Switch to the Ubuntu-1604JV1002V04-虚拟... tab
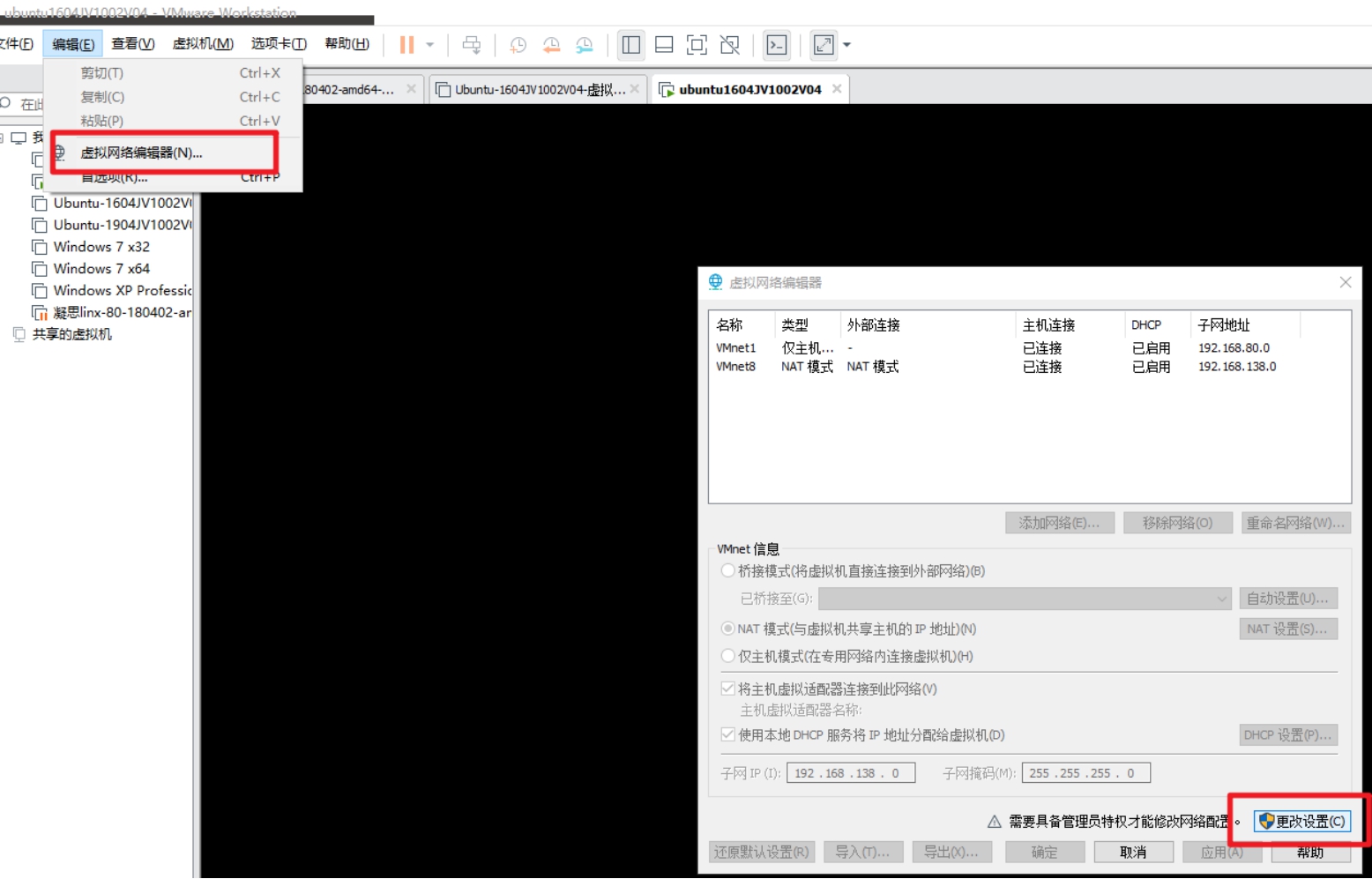The width and height of the screenshot is (1372, 879). pos(538,89)
